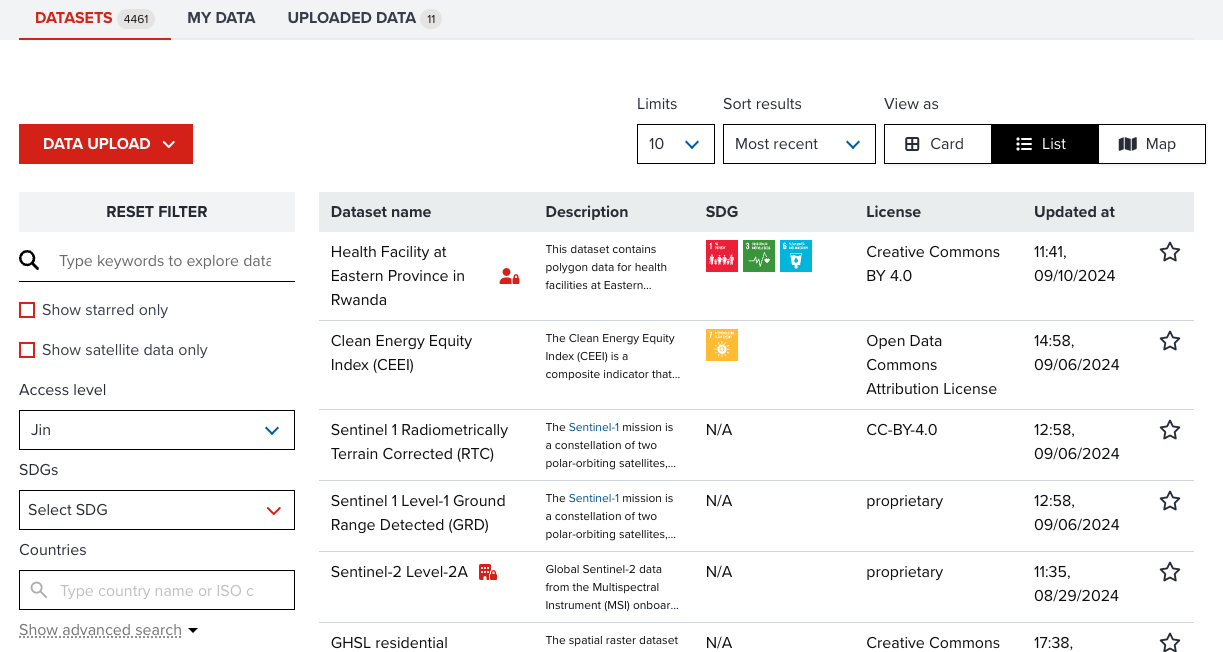Star the Health Facility dataset
Screen dimensions: 1223x652
(x=1170, y=252)
